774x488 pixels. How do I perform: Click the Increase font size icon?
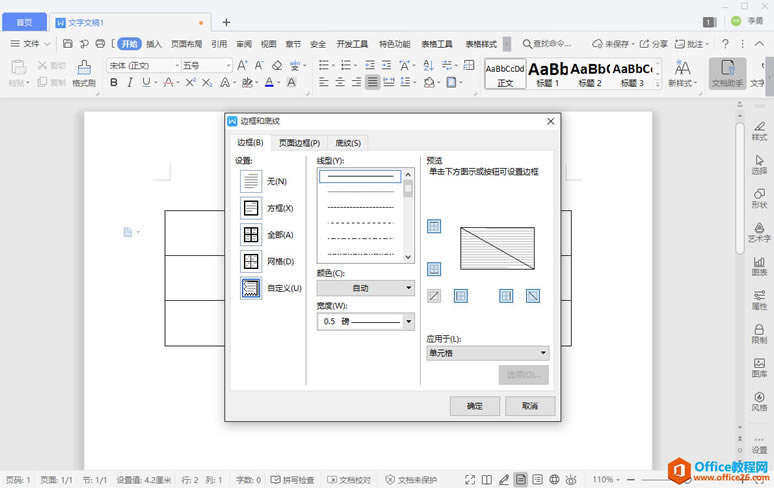[x=242, y=65]
